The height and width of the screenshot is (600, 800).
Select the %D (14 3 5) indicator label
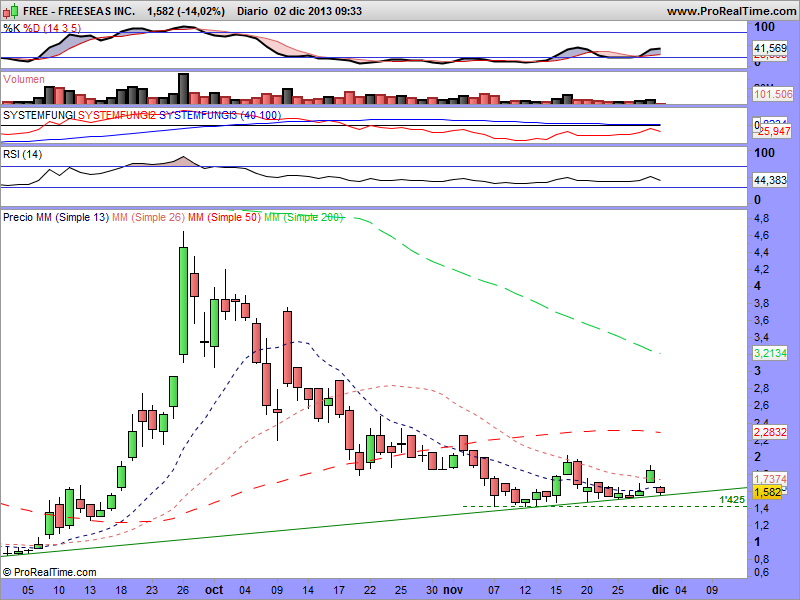pyautogui.click(x=52, y=28)
